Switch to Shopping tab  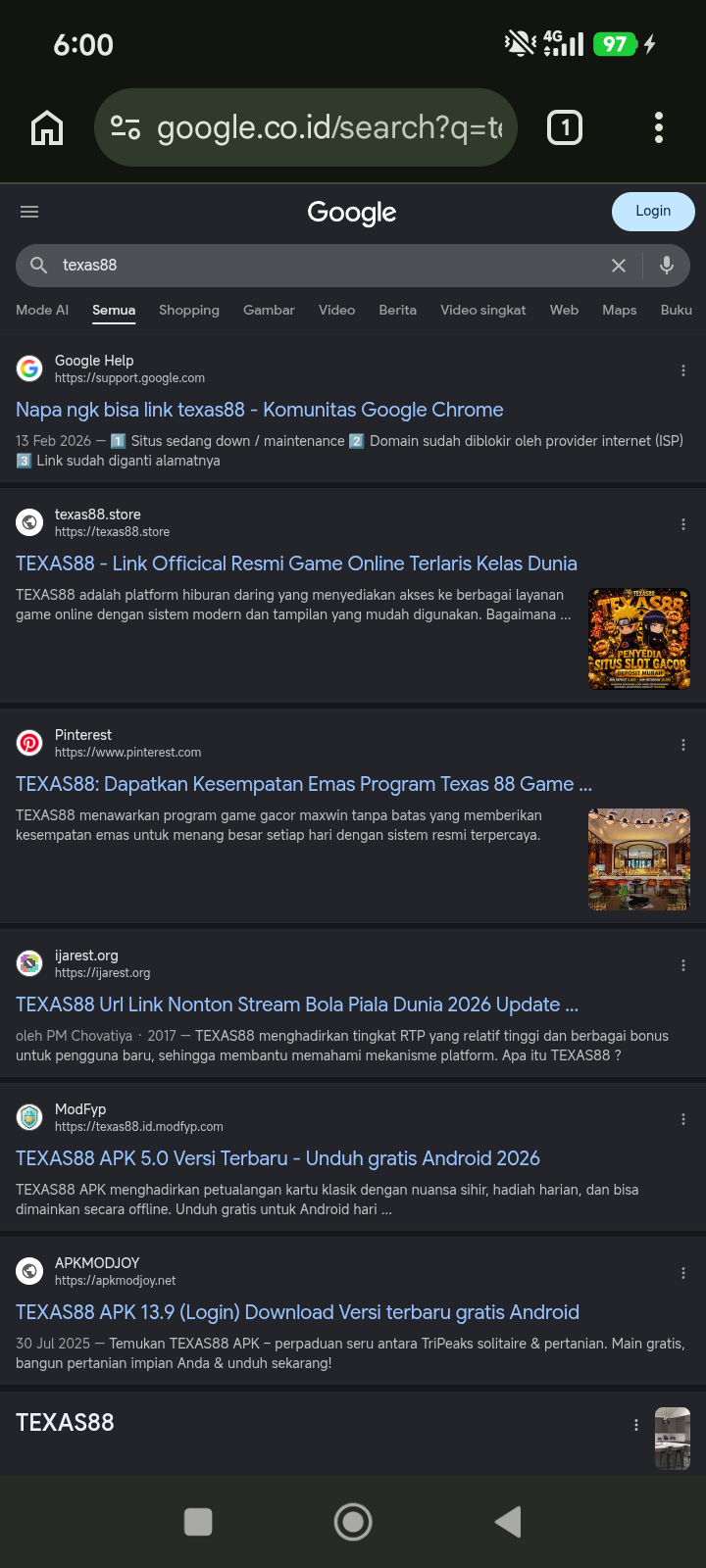(189, 310)
